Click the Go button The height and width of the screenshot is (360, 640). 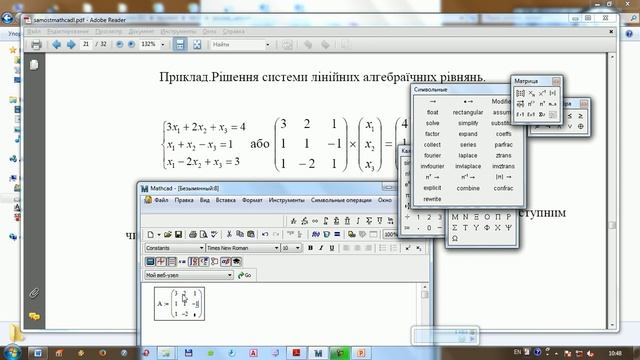(x=244, y=275)
